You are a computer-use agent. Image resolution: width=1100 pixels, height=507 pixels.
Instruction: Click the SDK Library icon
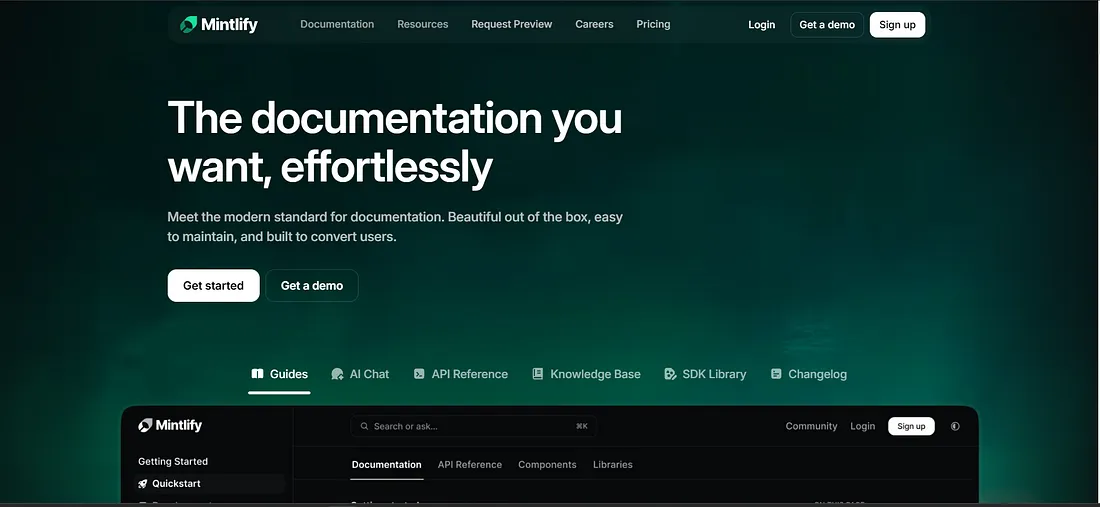click(670, 374)
